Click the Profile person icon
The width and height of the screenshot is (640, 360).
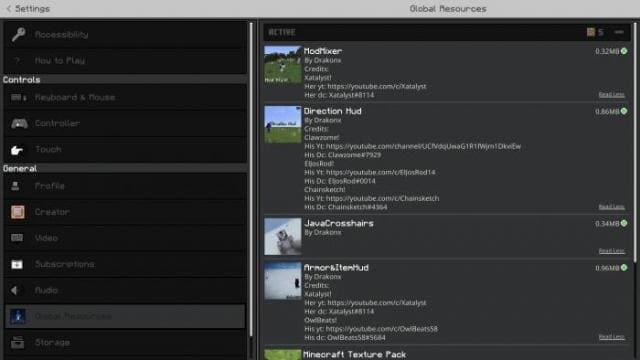click(16, 186)
